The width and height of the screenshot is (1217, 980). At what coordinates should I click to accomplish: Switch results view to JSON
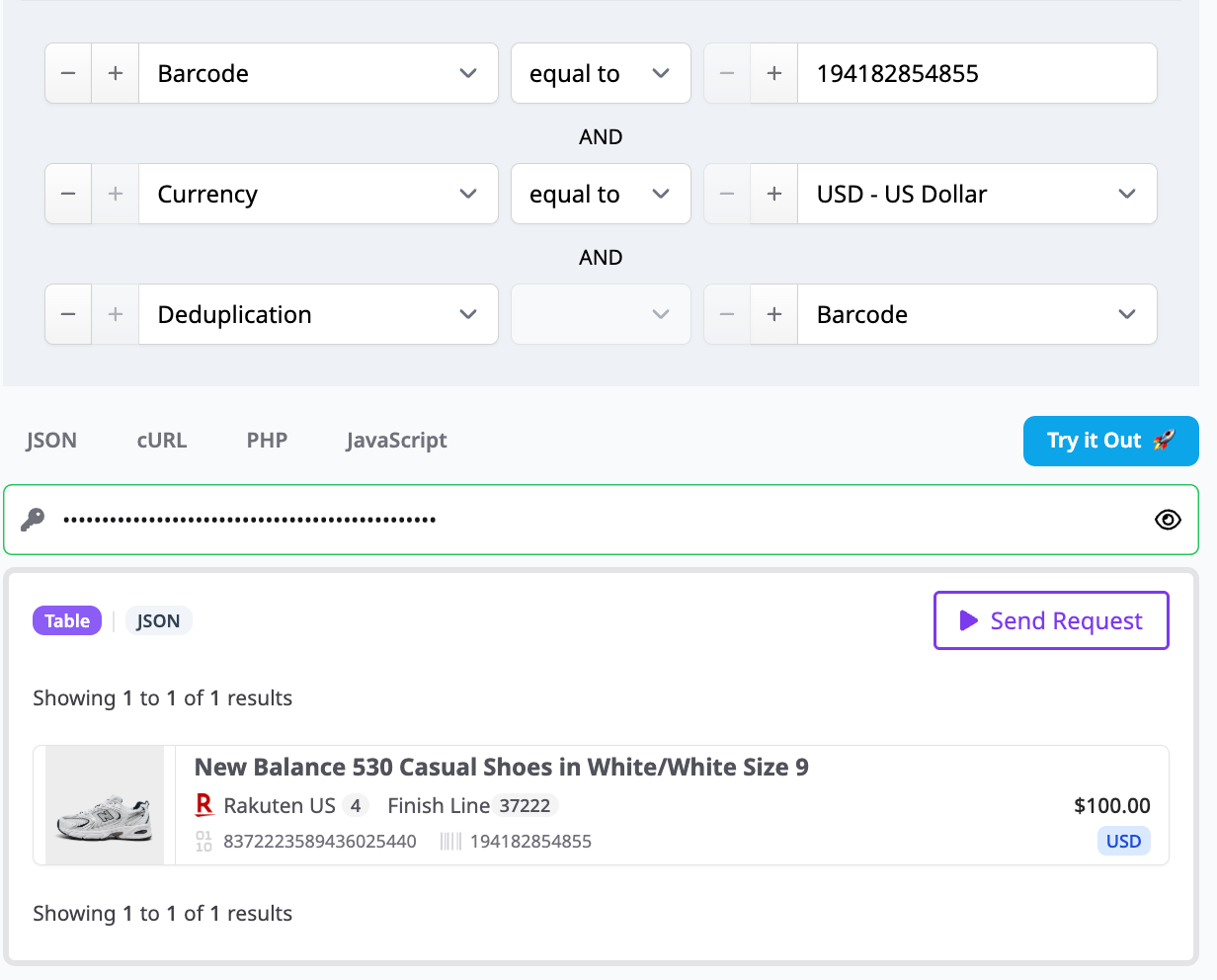coord(158,620)
